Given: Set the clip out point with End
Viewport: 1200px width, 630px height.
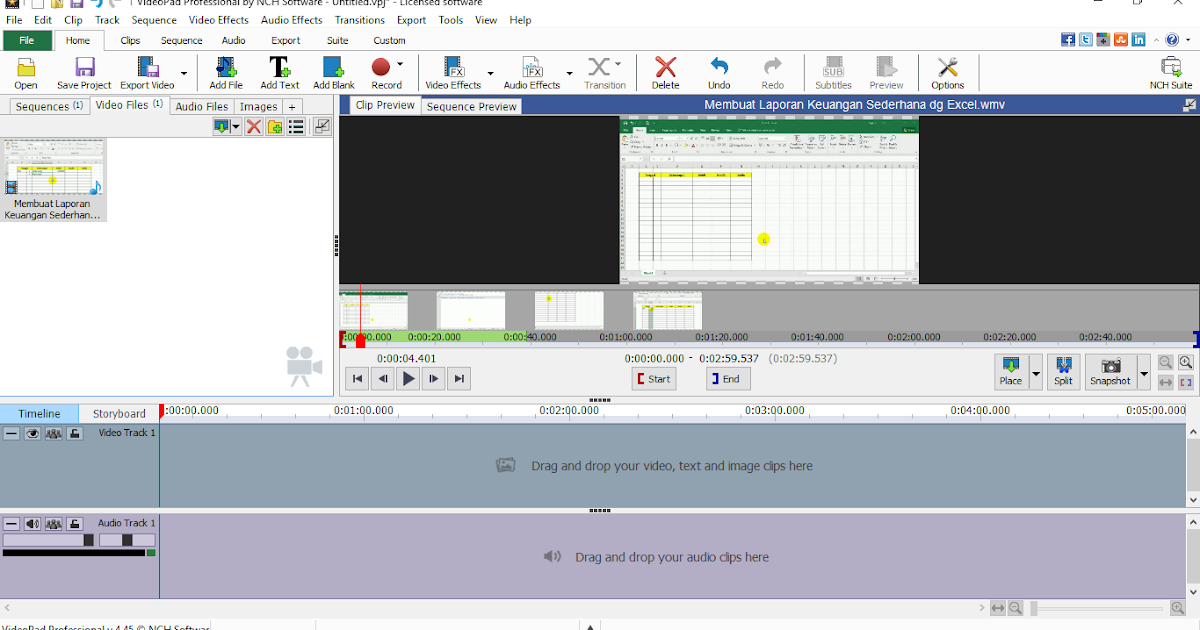Looking at the screenshot, I should click(x=728, y=379).
